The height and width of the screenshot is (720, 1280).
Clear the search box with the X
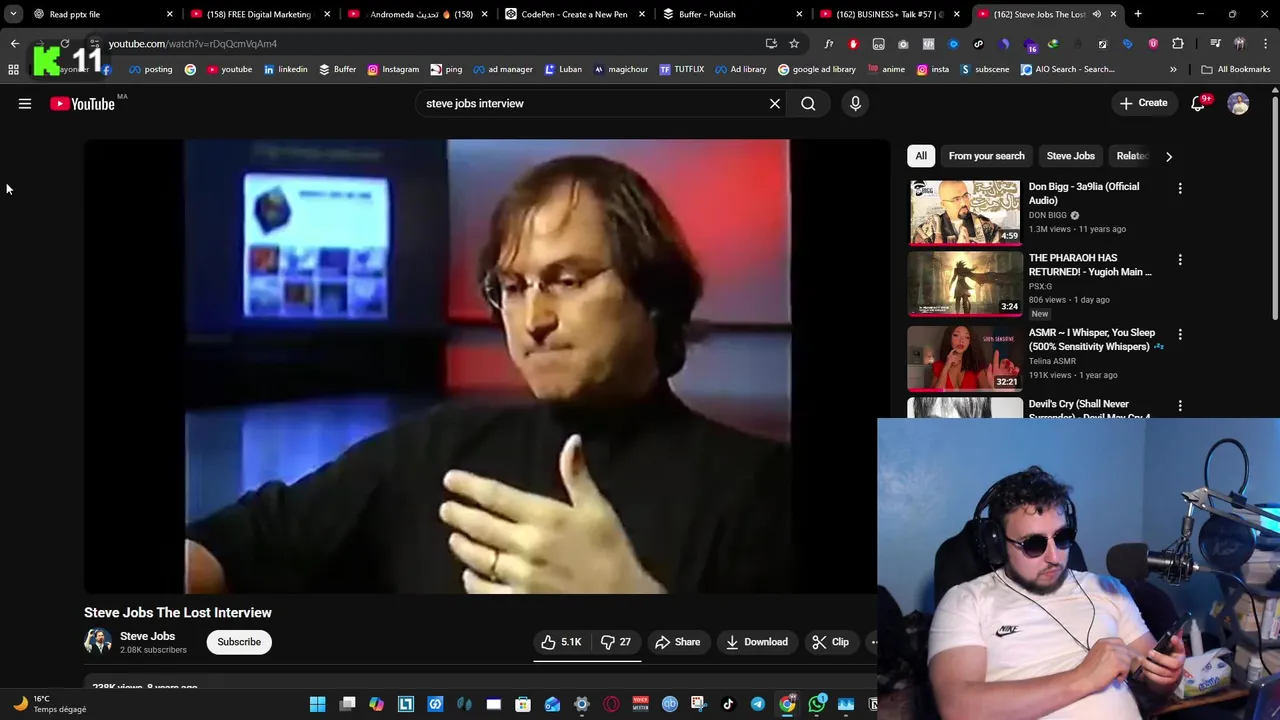point(775,103)
